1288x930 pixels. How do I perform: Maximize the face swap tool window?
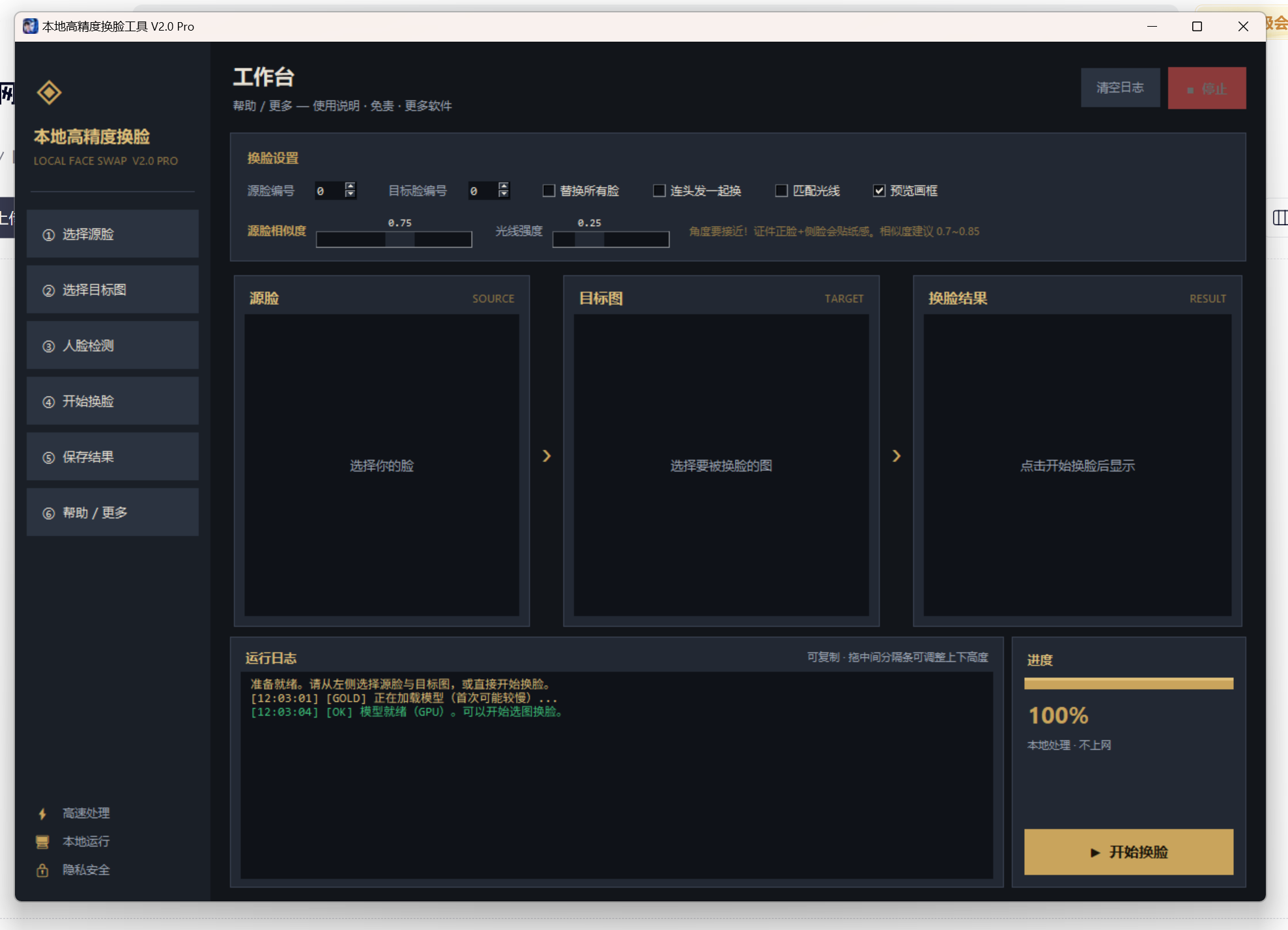click(x=1197, y=26)
